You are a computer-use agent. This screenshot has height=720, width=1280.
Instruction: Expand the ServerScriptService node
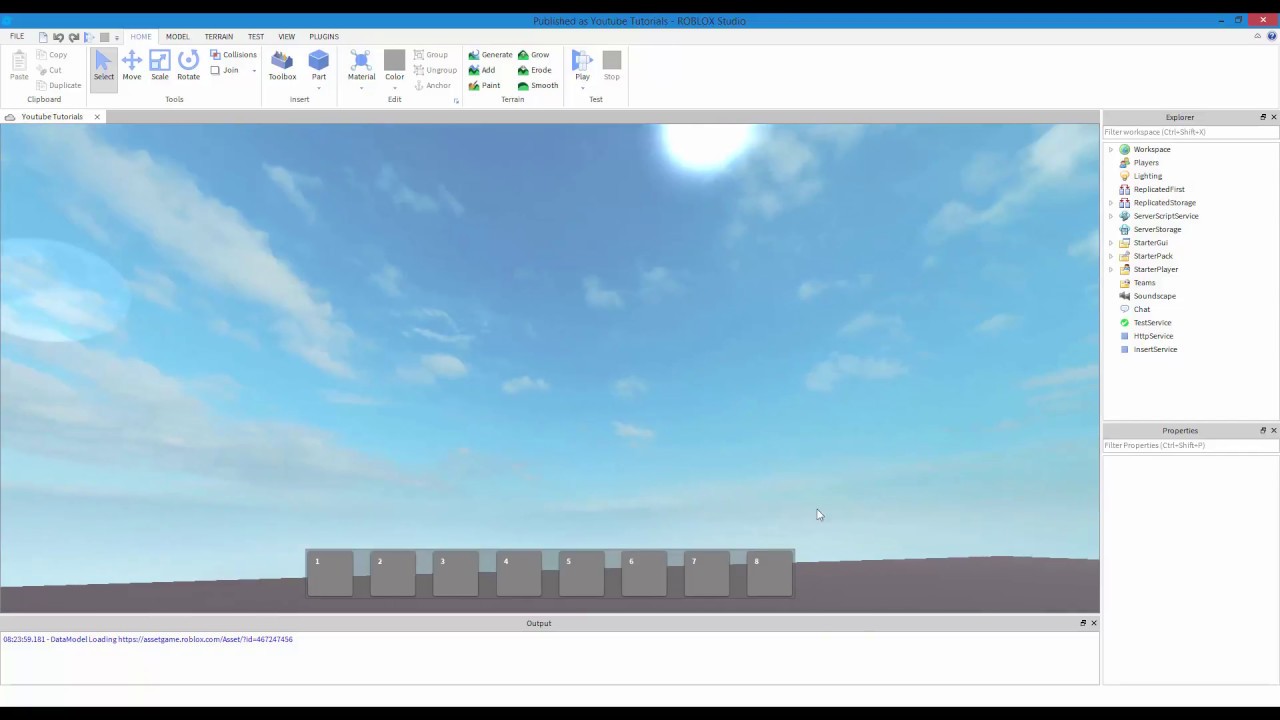[1110, 216]
